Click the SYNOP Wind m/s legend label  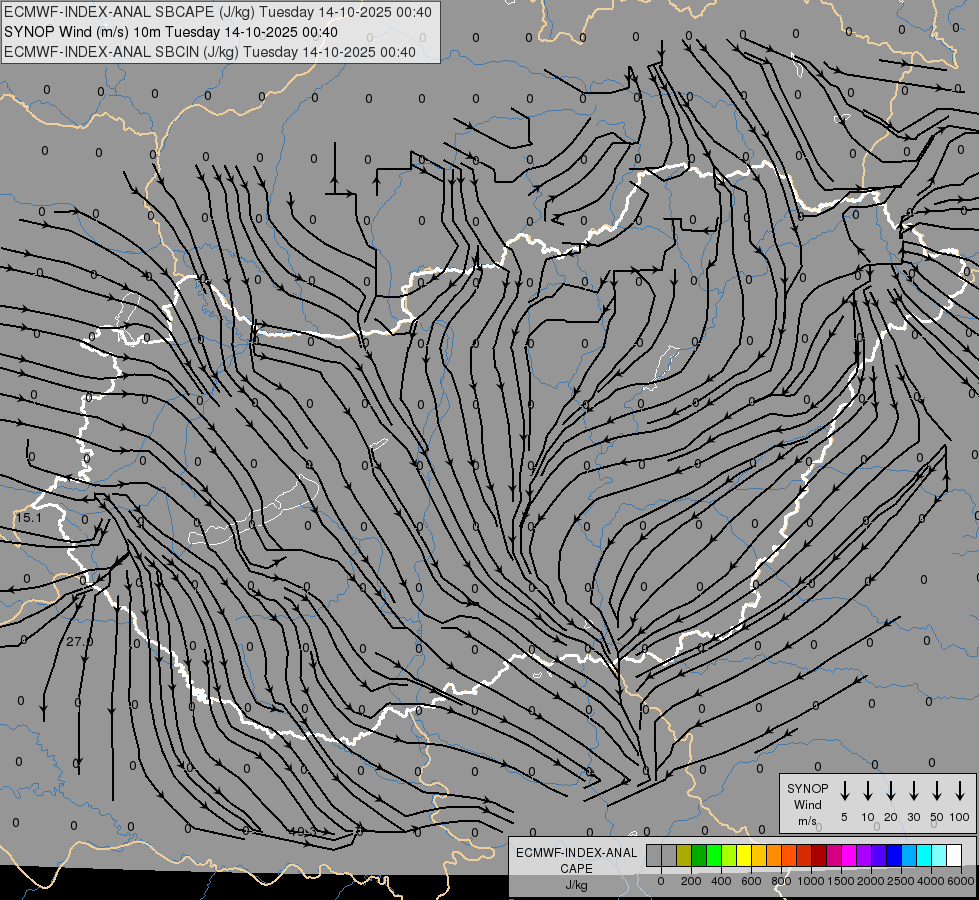point(807,804)
